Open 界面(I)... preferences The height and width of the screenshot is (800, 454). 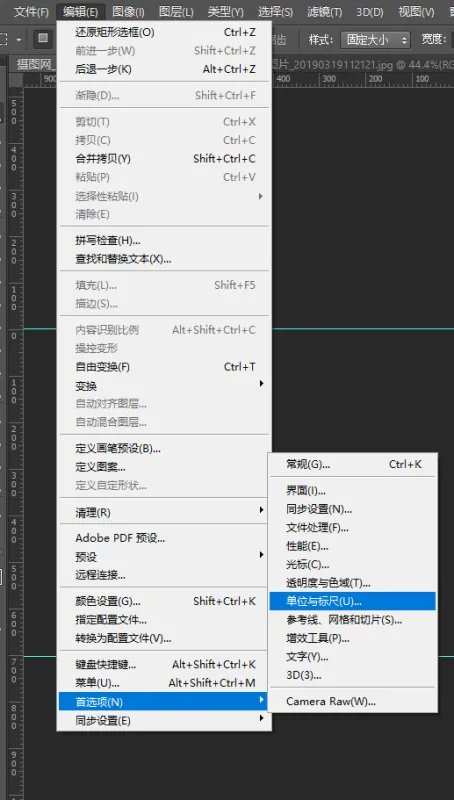pyautogui.click(x=352, y=491)
